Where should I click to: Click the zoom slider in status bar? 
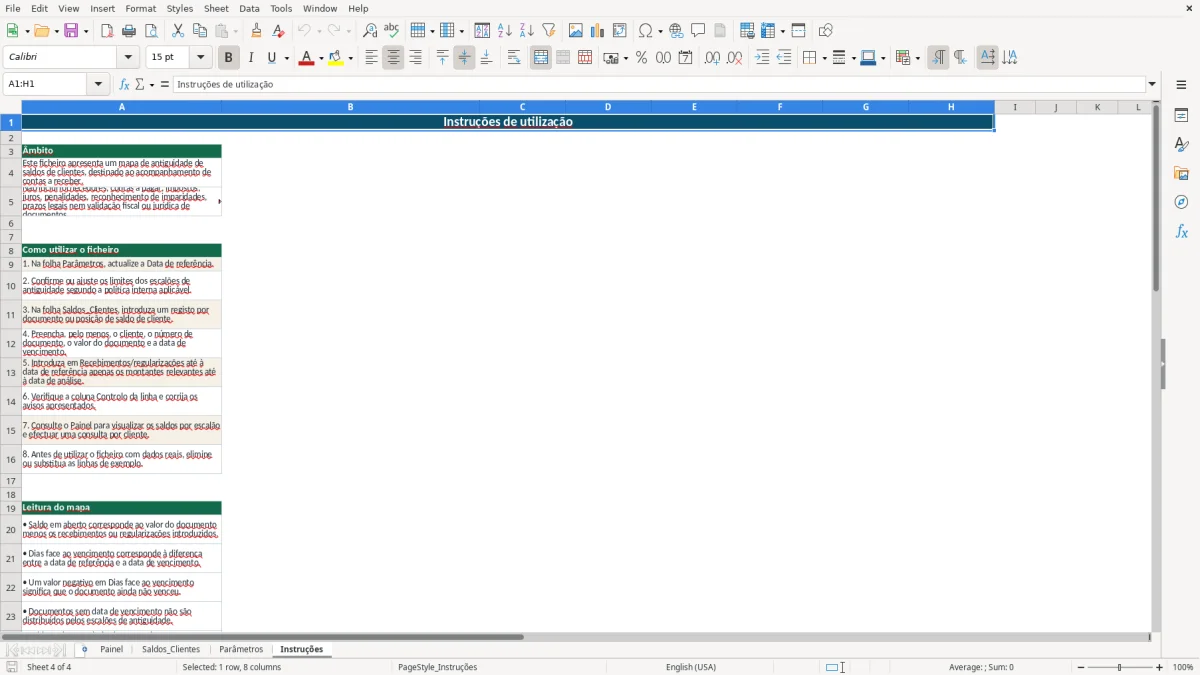click(x=1120, y=667)
